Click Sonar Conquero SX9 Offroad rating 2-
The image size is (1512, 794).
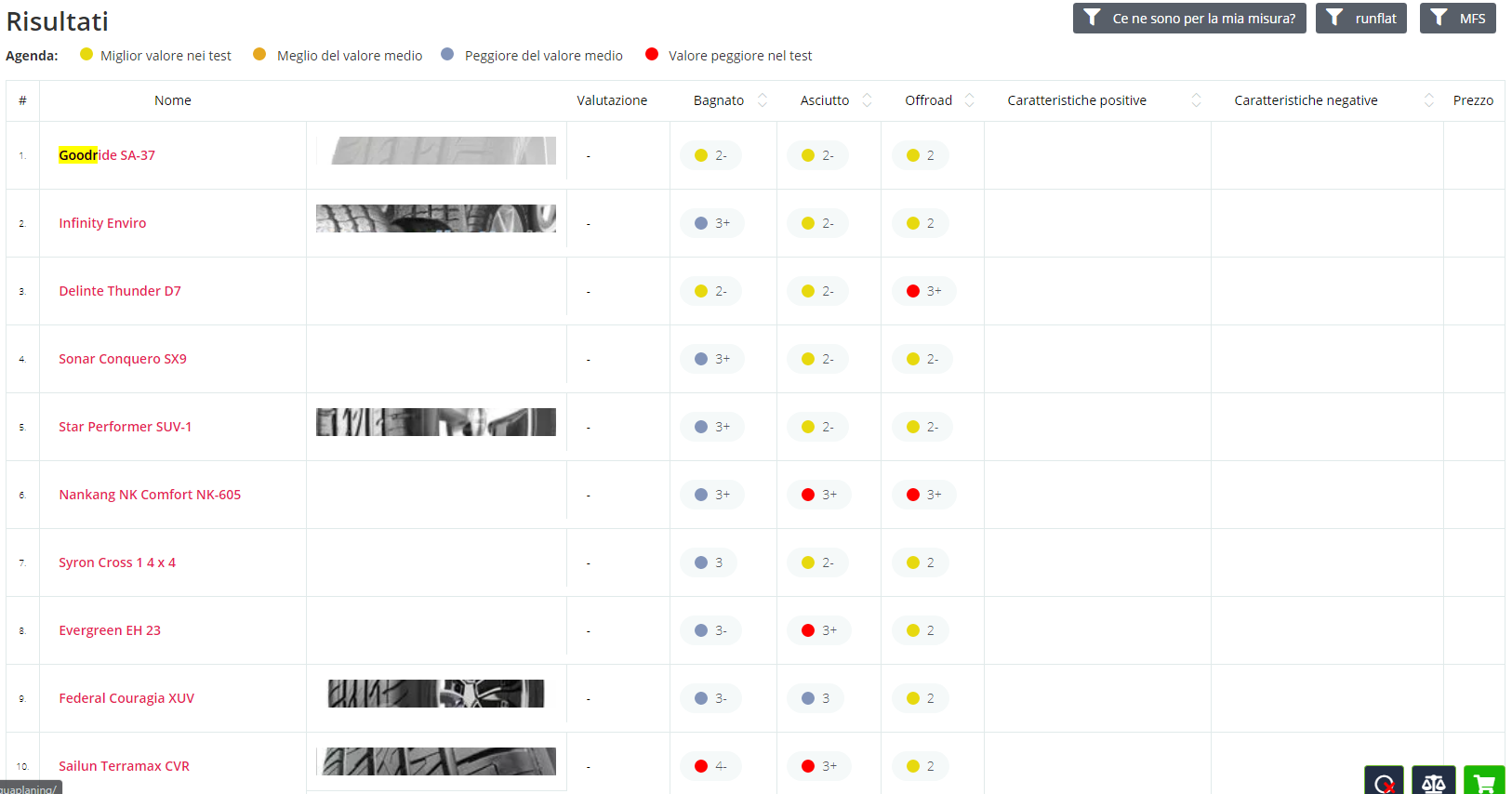(x=922, y=359)
